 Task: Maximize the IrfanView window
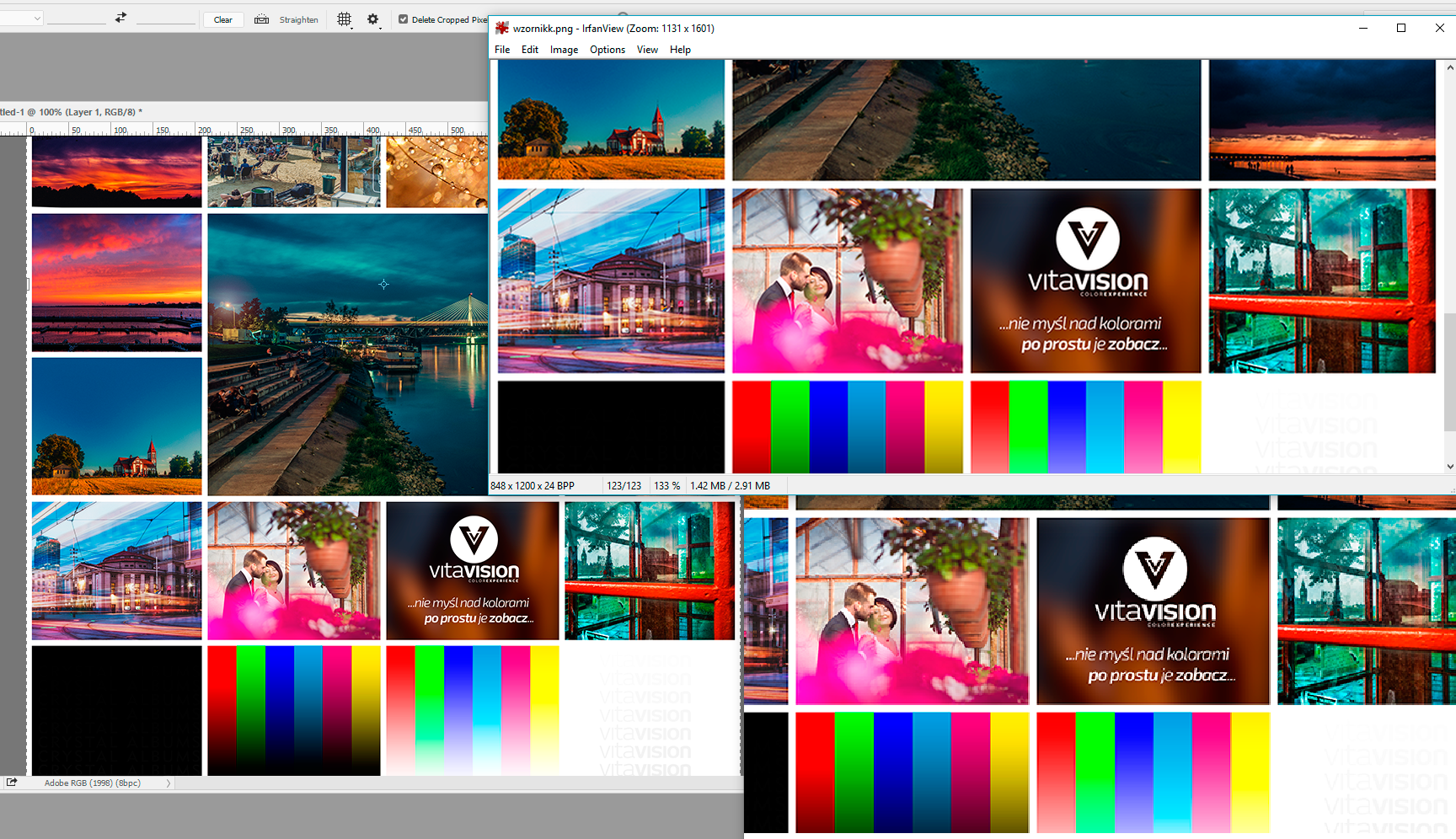click(x=1401, y=28)
